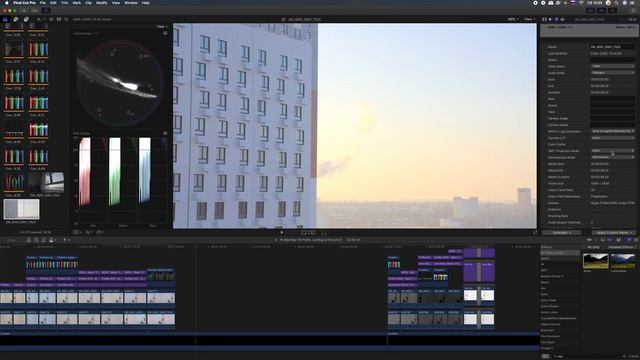Select the white building clip in browser
This screenshot has width=640, height=360.
[x=21, y=209]
